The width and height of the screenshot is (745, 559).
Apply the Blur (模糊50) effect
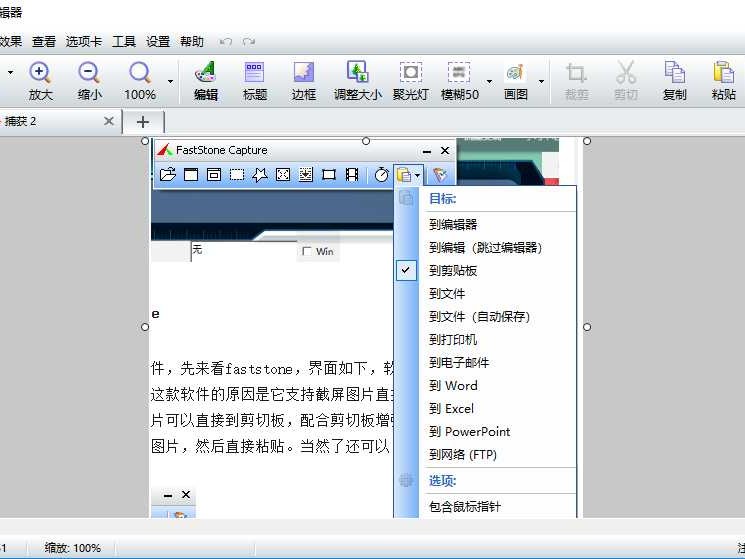(459, 80)
